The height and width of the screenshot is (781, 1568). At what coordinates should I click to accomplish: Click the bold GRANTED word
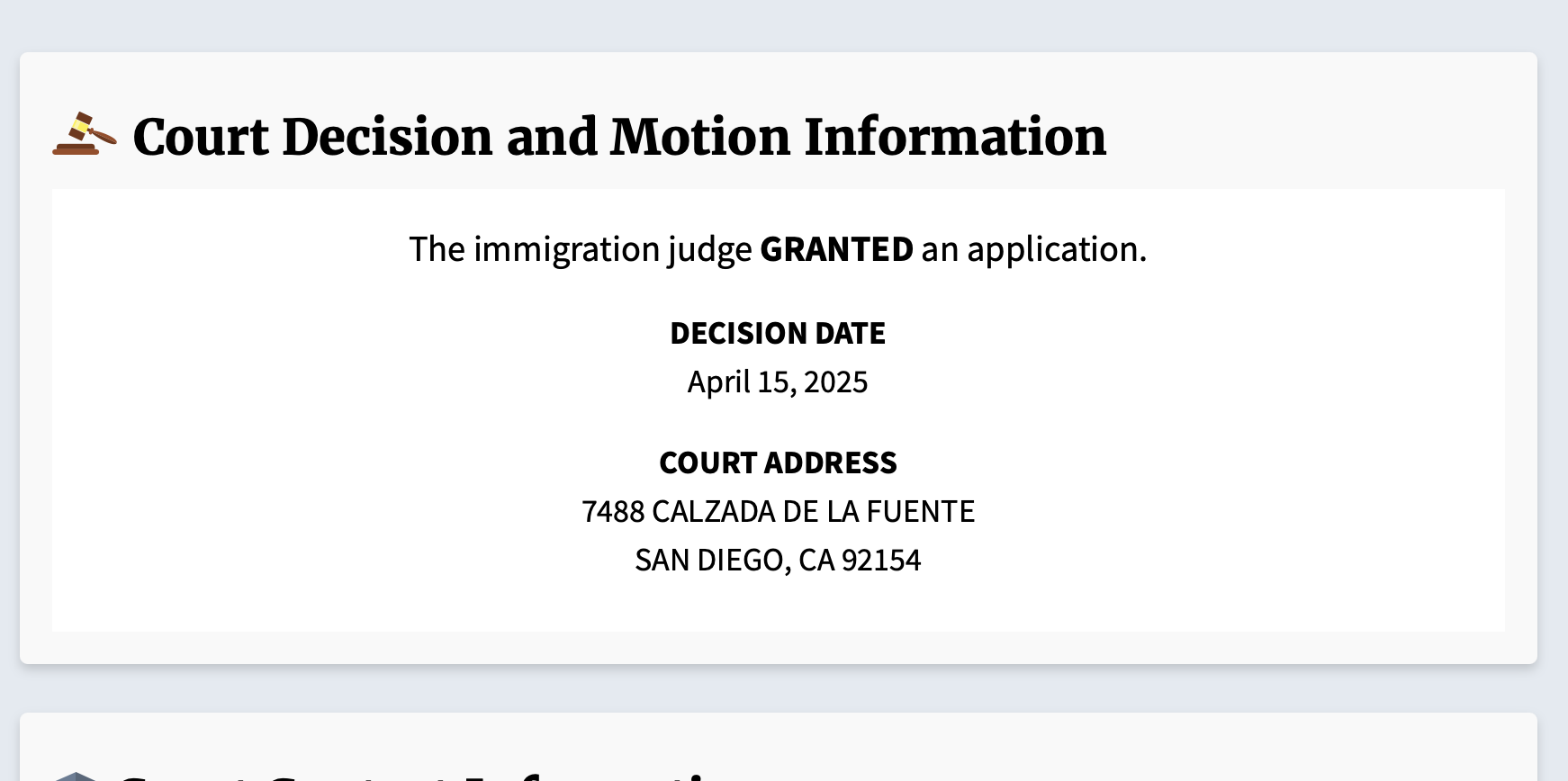(x=836, y=249)
